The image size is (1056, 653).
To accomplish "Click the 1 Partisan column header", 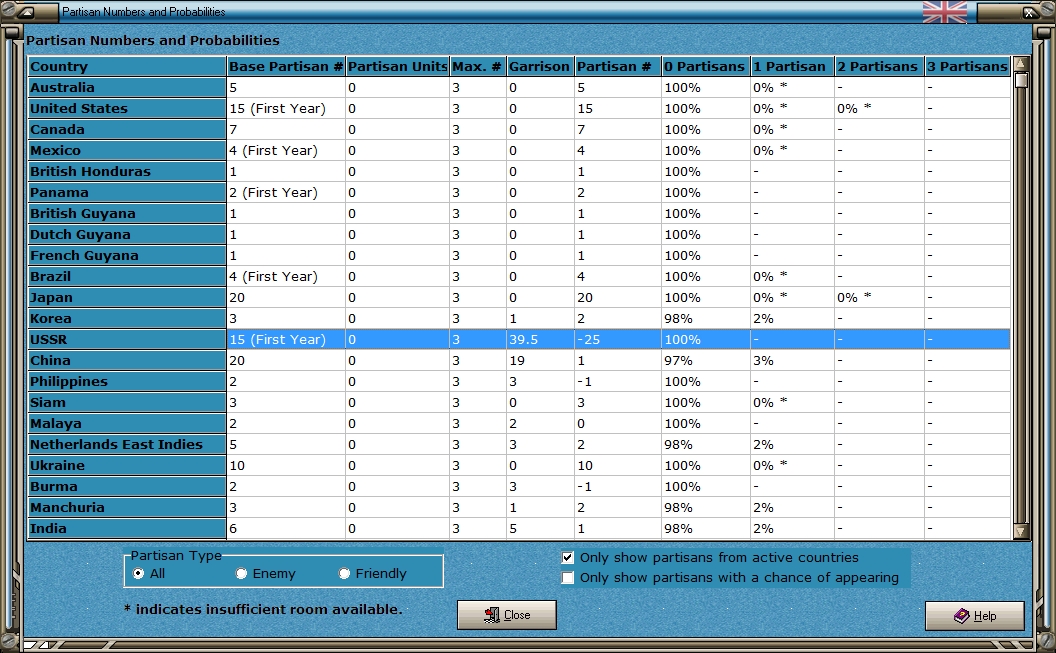I will [x=792, y=66].
